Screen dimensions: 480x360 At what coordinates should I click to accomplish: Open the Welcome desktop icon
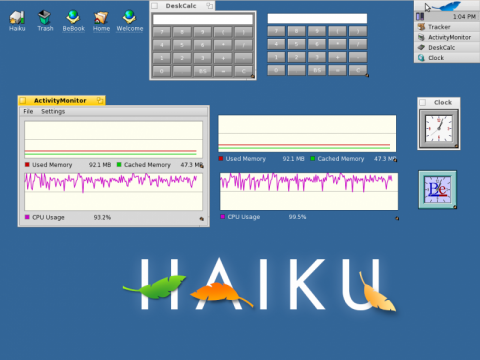[130, 20]
